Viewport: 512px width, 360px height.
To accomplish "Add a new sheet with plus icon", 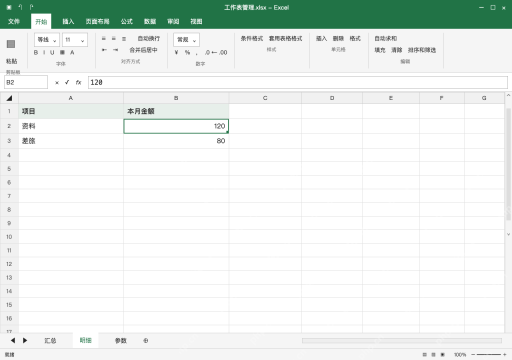I will coord(146,341).
